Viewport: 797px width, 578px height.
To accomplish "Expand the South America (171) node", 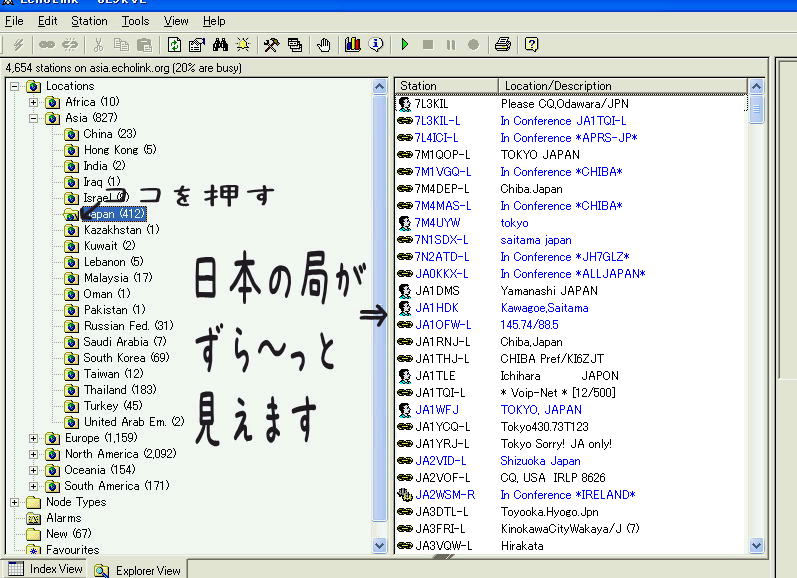I will point(34,486).
